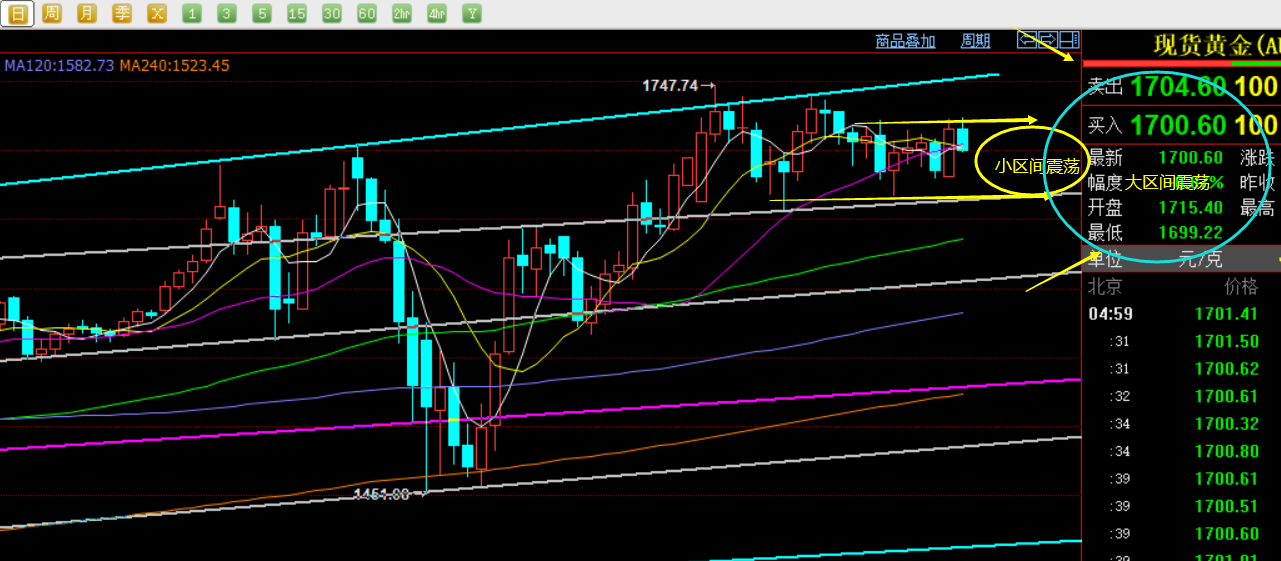
Task: Select tick row with price 1700.80
Action: pos(1181,451)
